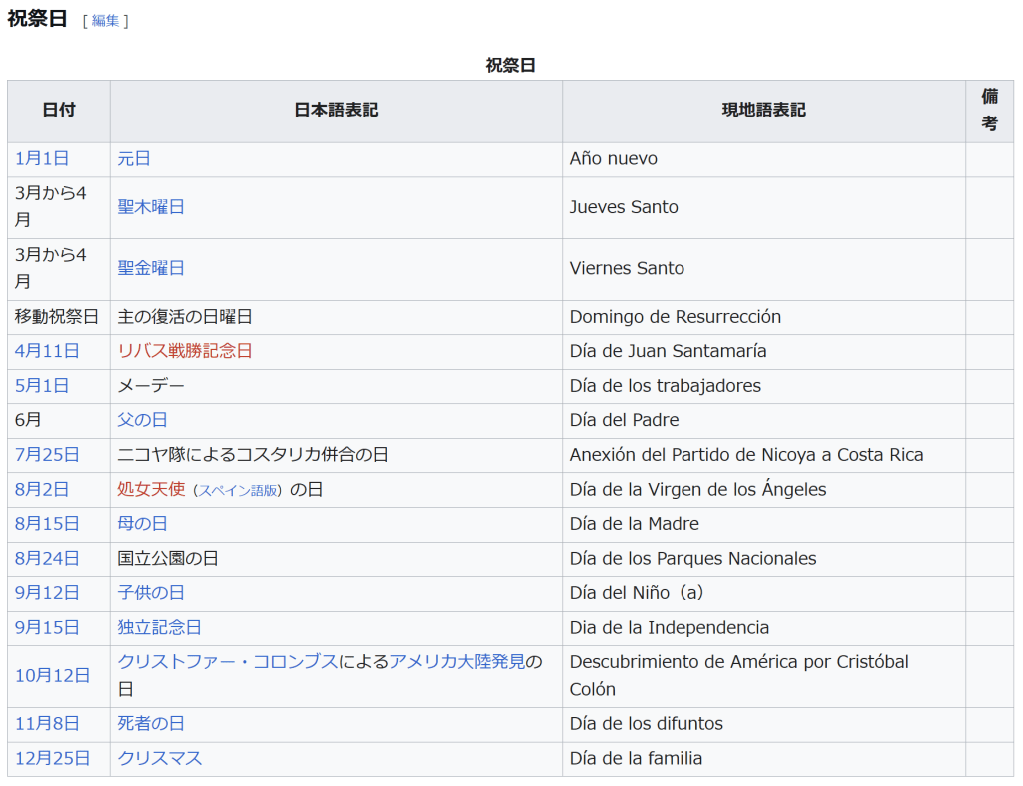Viewport: 1023px width, 786px height.
Task: Open the 元日 article link
Action: click(134, 159)
